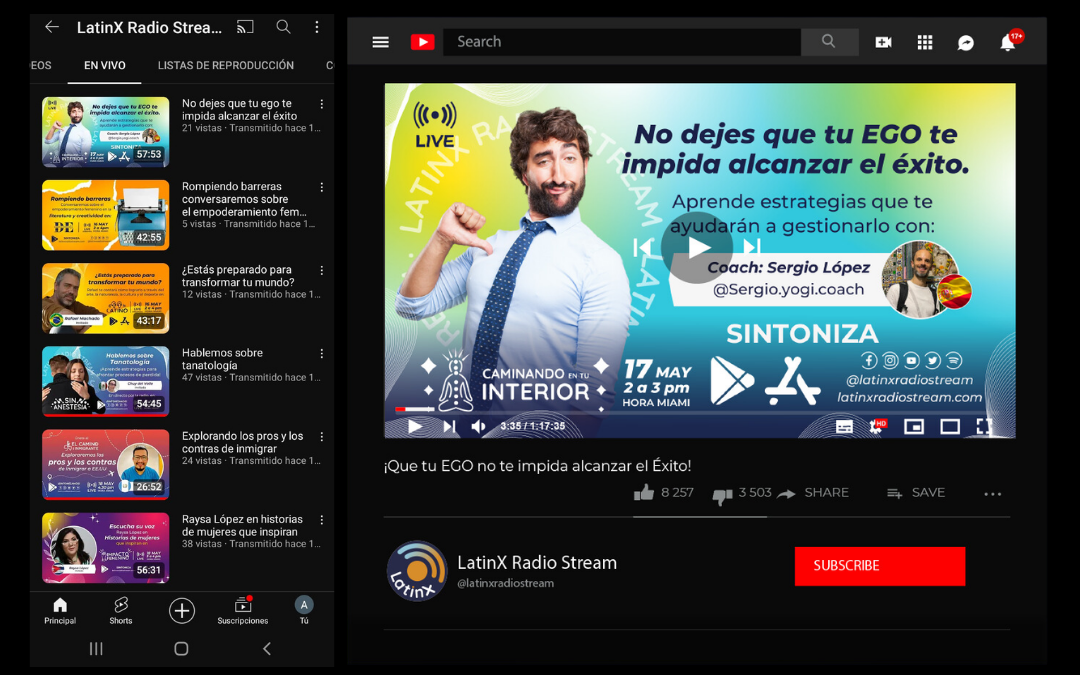Open Suscripciones in bottom bar
This screenshot has height=675, width=1080.
point(242,611)
